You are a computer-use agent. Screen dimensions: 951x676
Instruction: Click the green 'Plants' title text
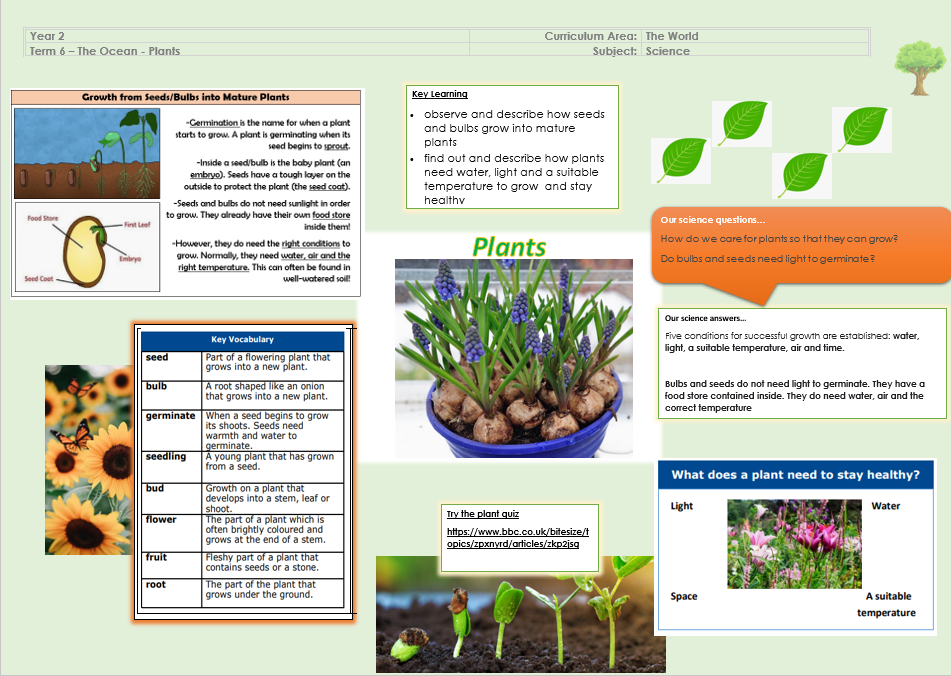click(x=509, y=246)
